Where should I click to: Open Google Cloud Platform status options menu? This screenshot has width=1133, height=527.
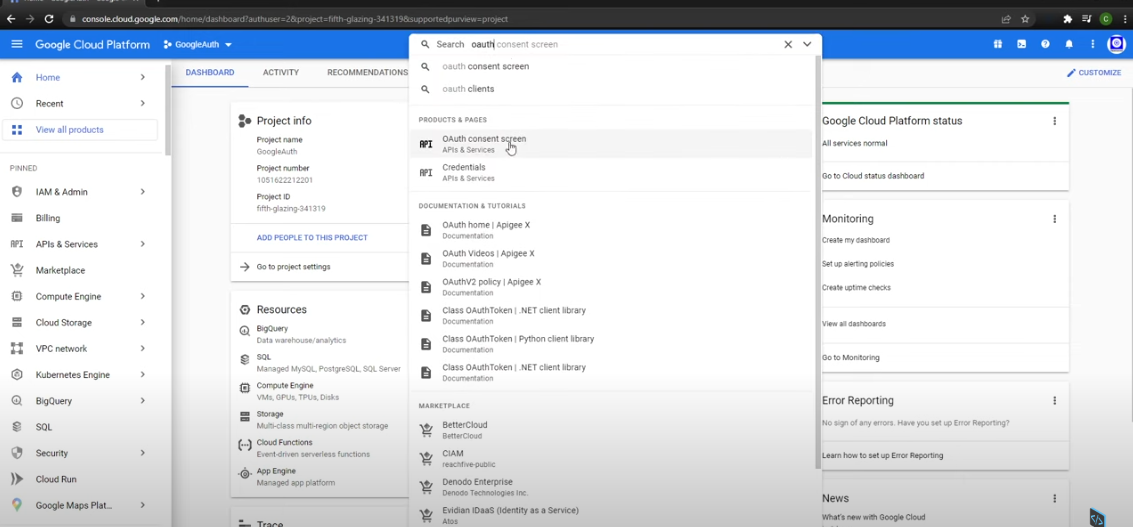(1054, 121)
